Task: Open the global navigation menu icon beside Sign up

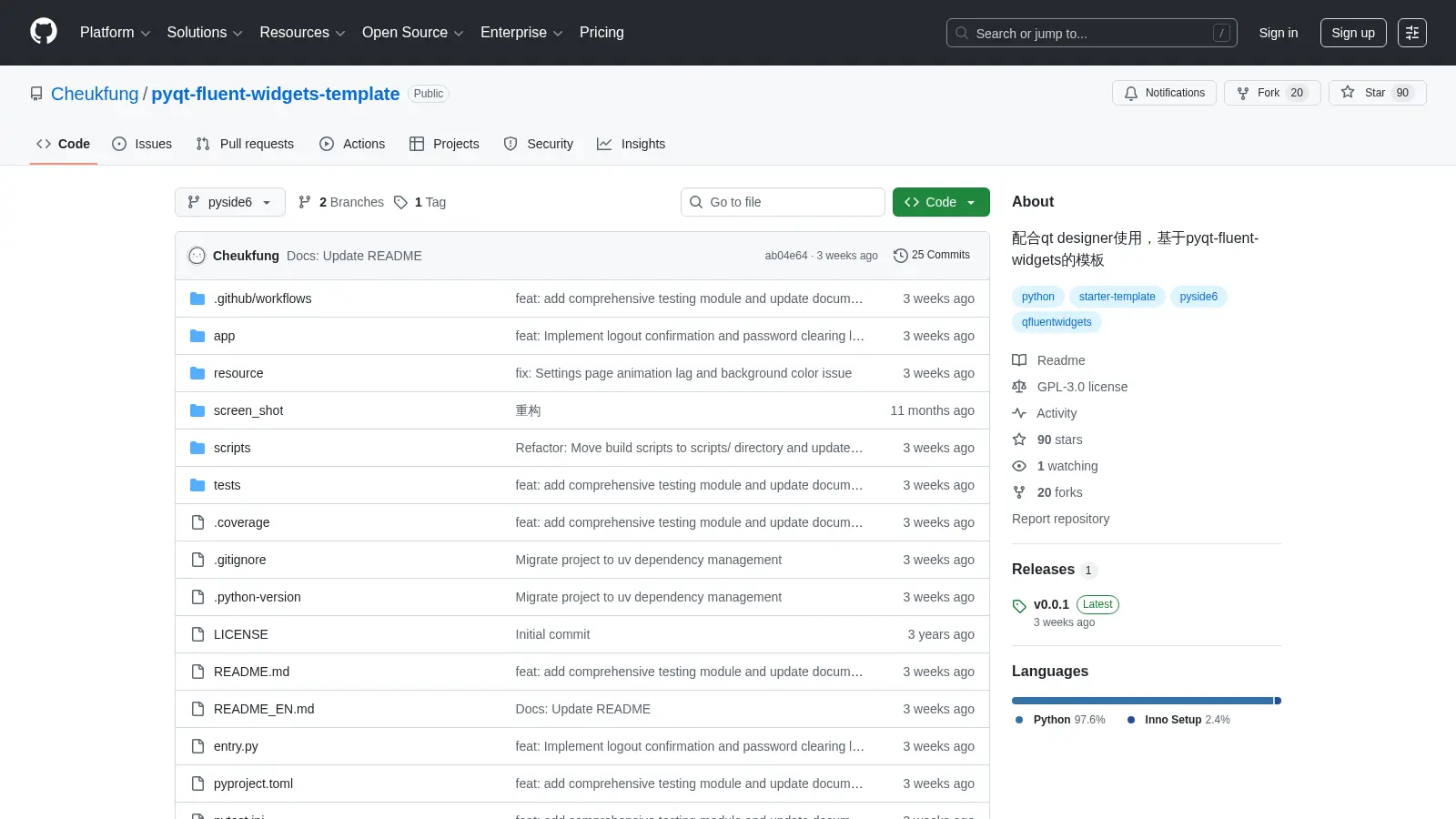Action: coord(1412,33)
